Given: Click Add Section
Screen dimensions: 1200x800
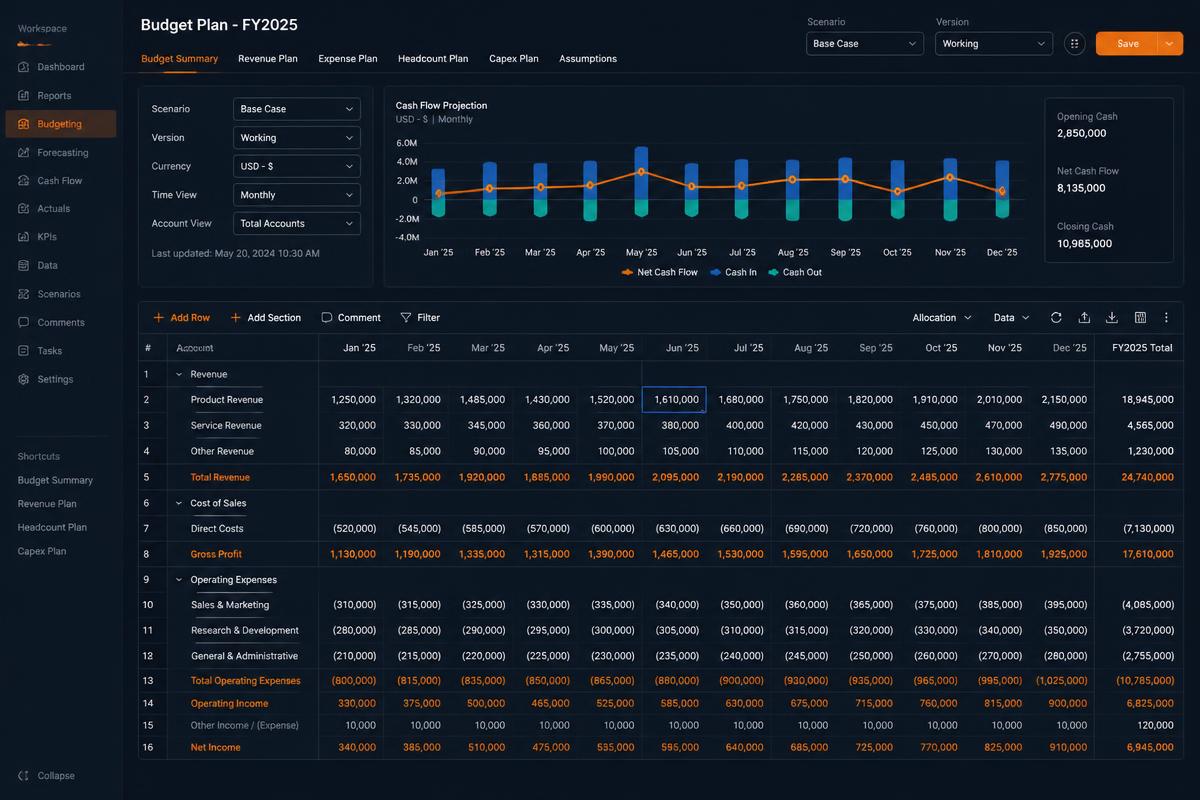Looking at the screenshot, I should (265, 318).
